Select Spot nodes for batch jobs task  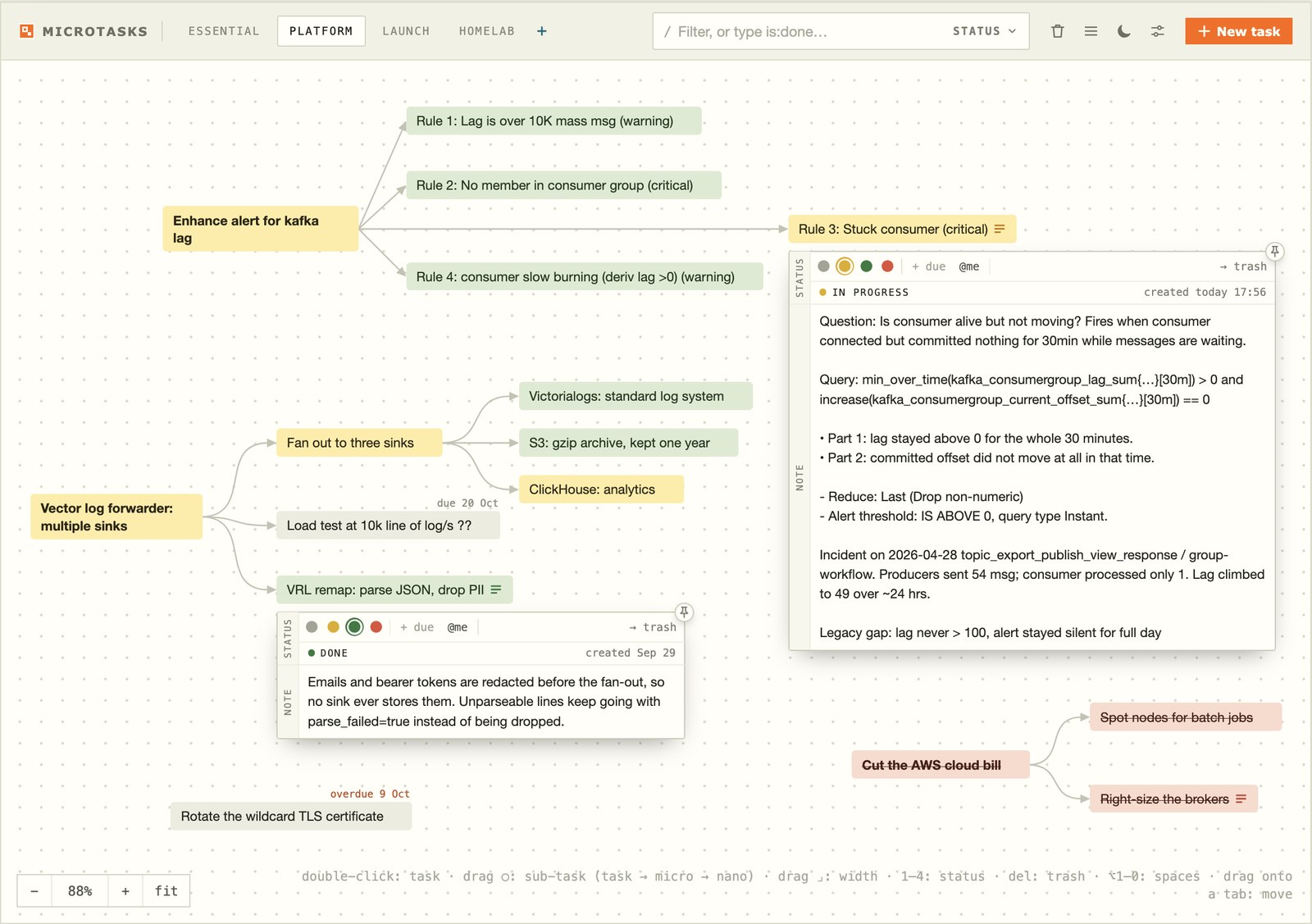coord(1185,717)
